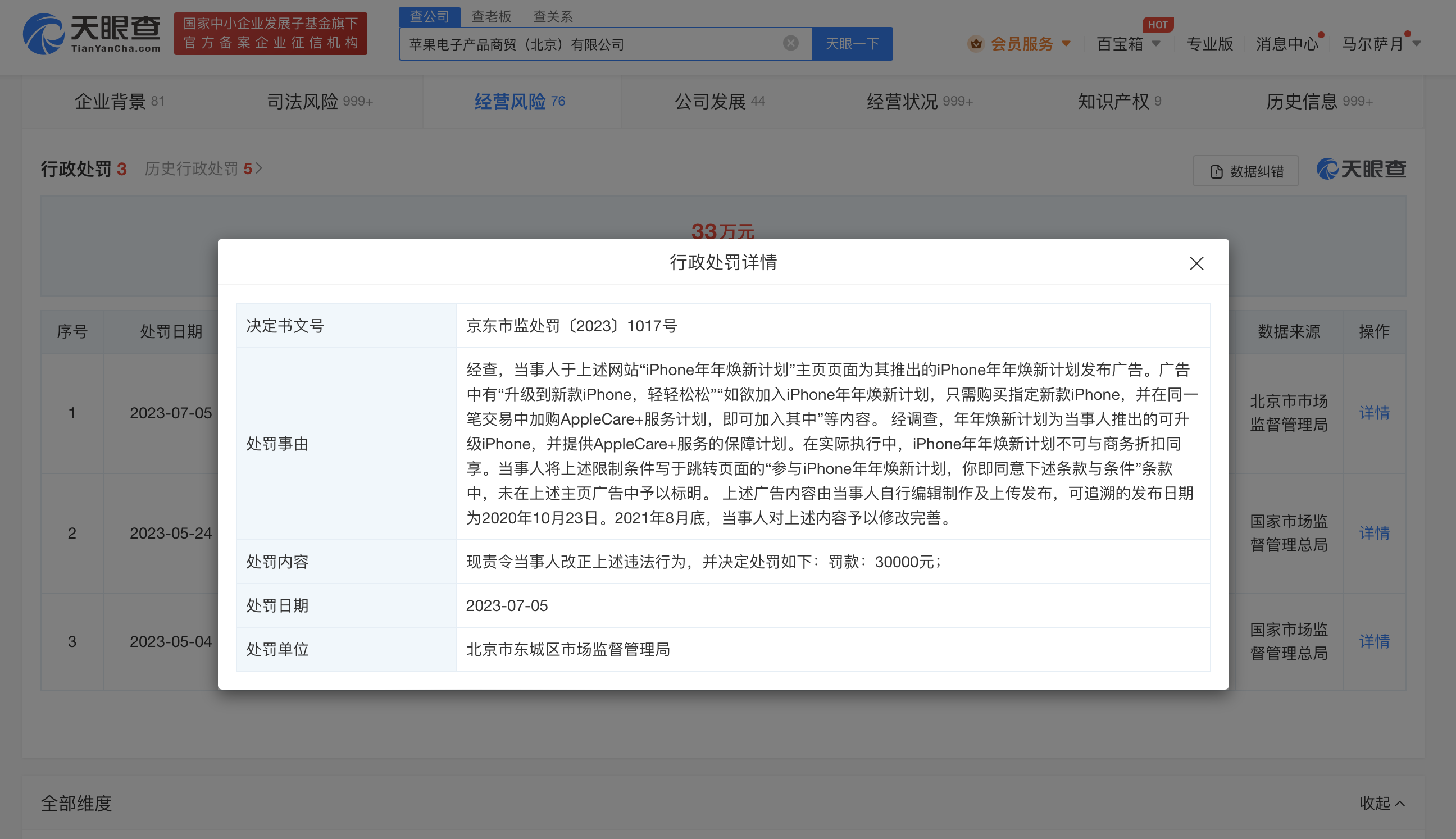Click the 会员服务 crown icon
The image size is (1456, 839).
pos(975,43)
